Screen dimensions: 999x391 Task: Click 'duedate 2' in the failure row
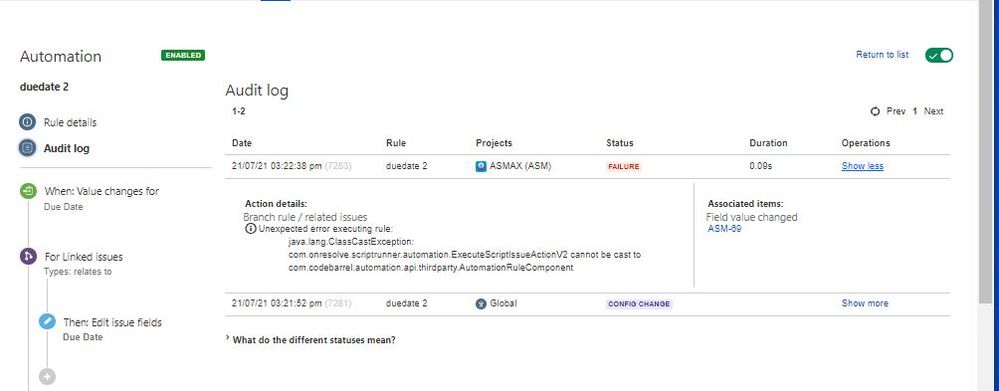click(x=406, y=166)
